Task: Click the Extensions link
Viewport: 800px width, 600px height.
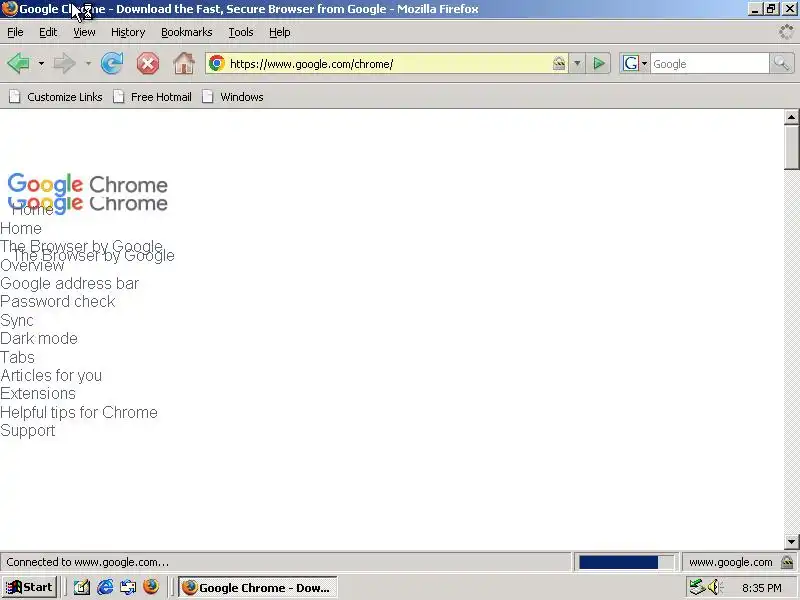Action: point(38,393)
